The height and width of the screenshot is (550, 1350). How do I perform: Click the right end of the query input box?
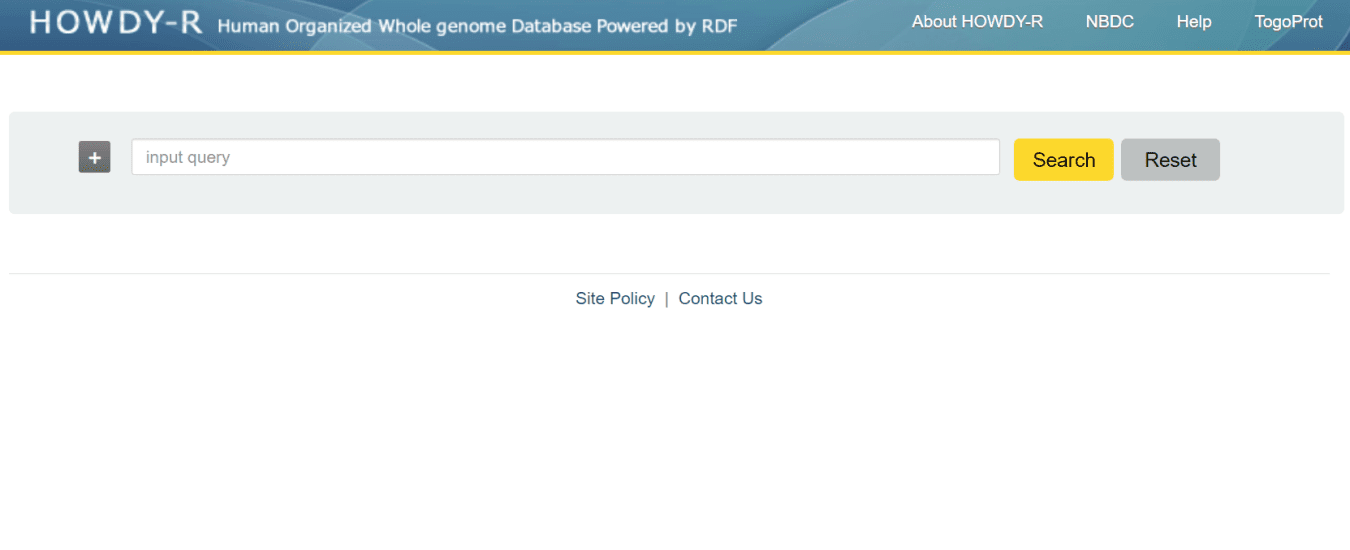point(985,157)
